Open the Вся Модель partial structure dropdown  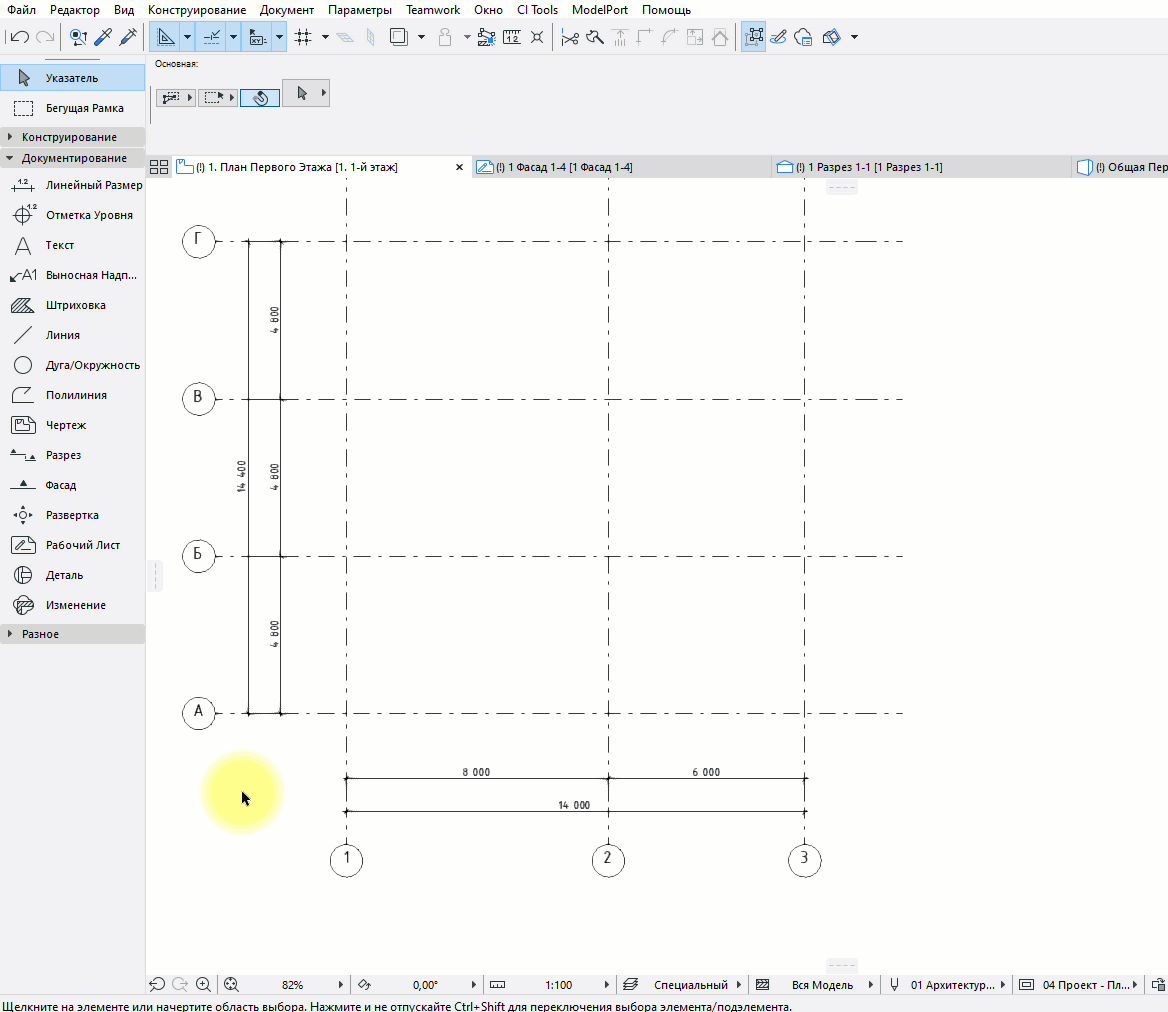[870, 984]
